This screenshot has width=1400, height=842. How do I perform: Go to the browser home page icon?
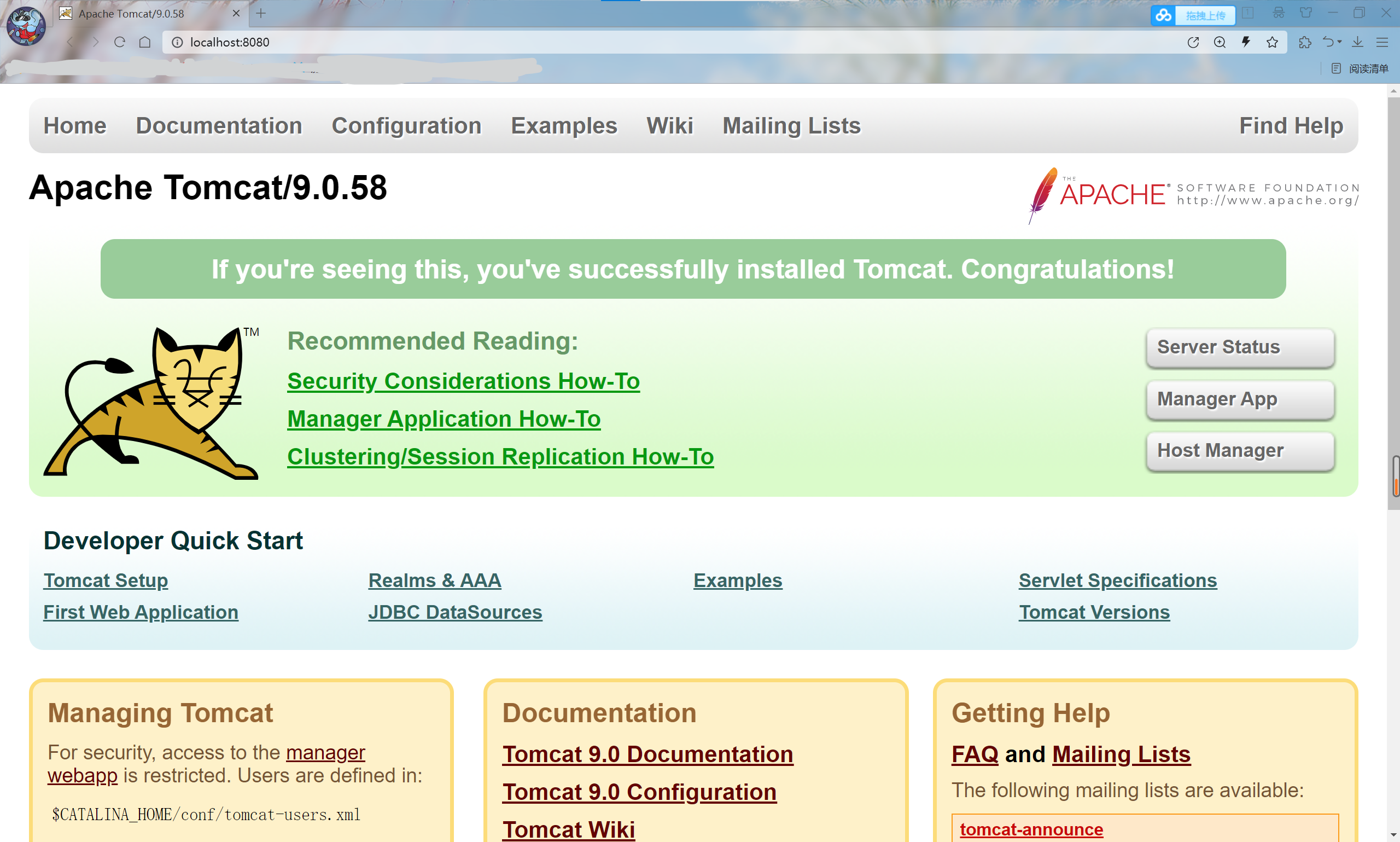(x=145, y=43)
